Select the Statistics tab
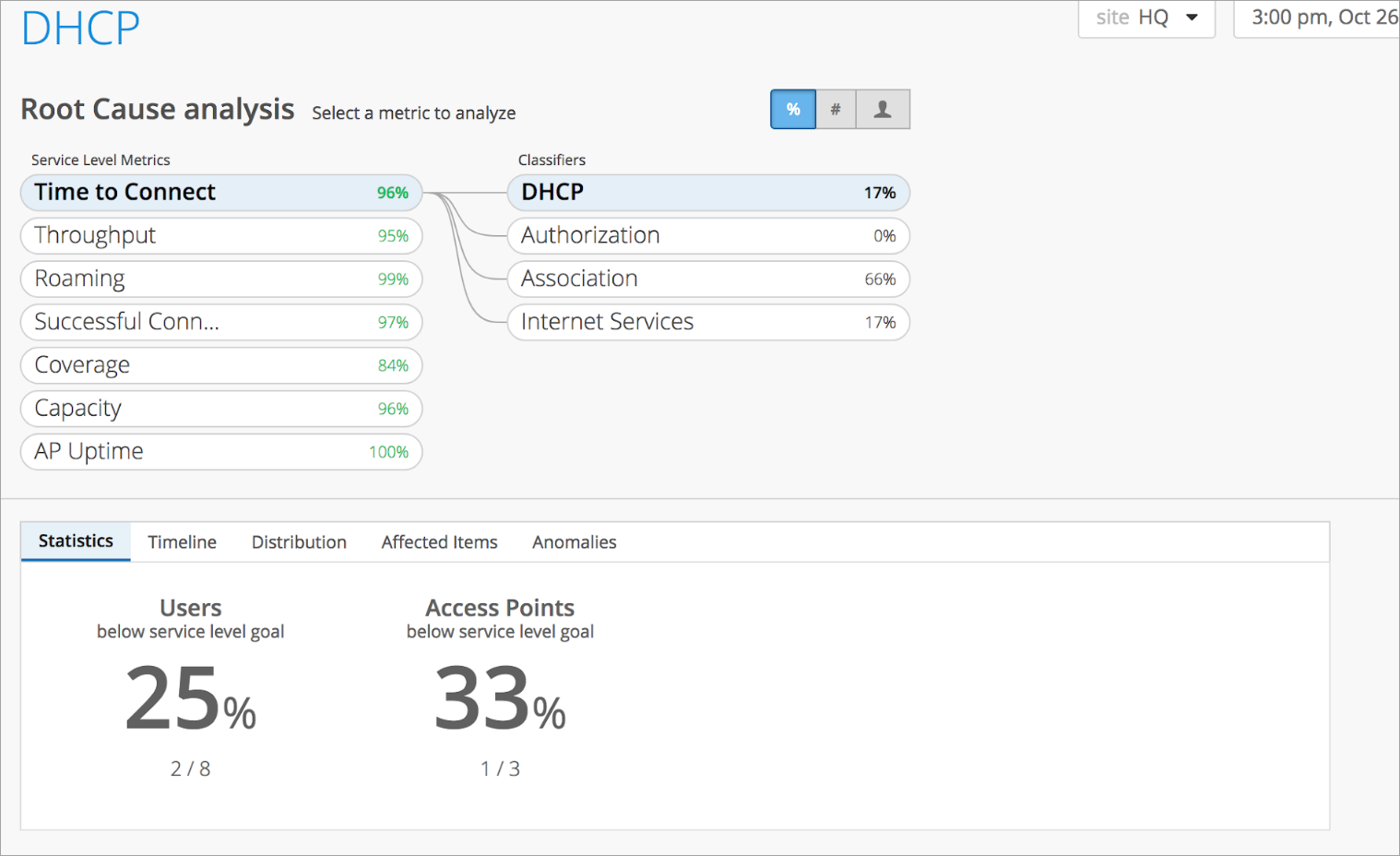1400x856 pixels. coord(76,541)
